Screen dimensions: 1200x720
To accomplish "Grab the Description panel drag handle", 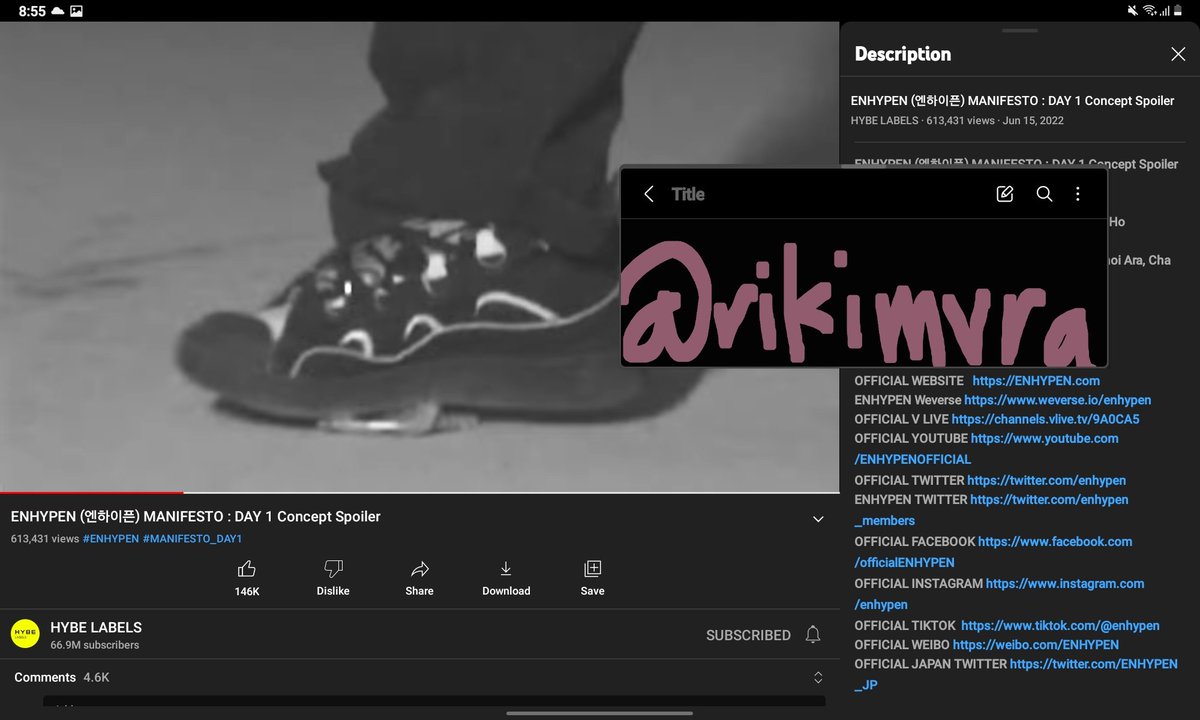I will click(x=1020, y=31).
